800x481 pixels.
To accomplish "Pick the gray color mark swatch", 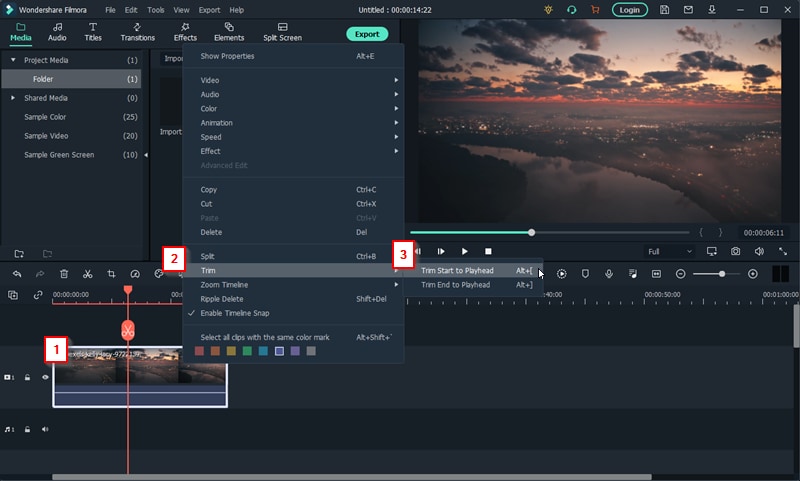I will point(311,351).
